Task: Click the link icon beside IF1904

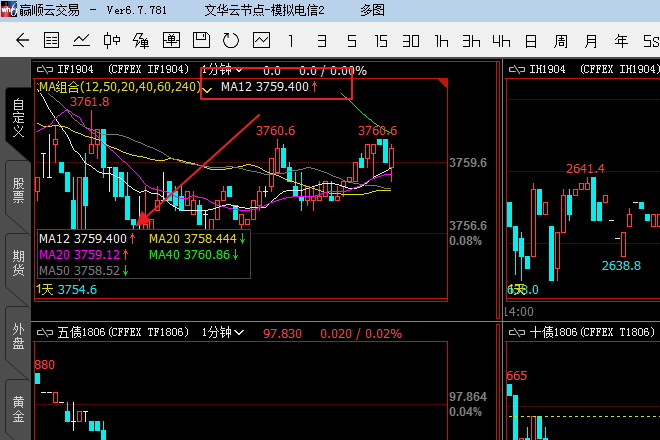Action: coord(45,69)
